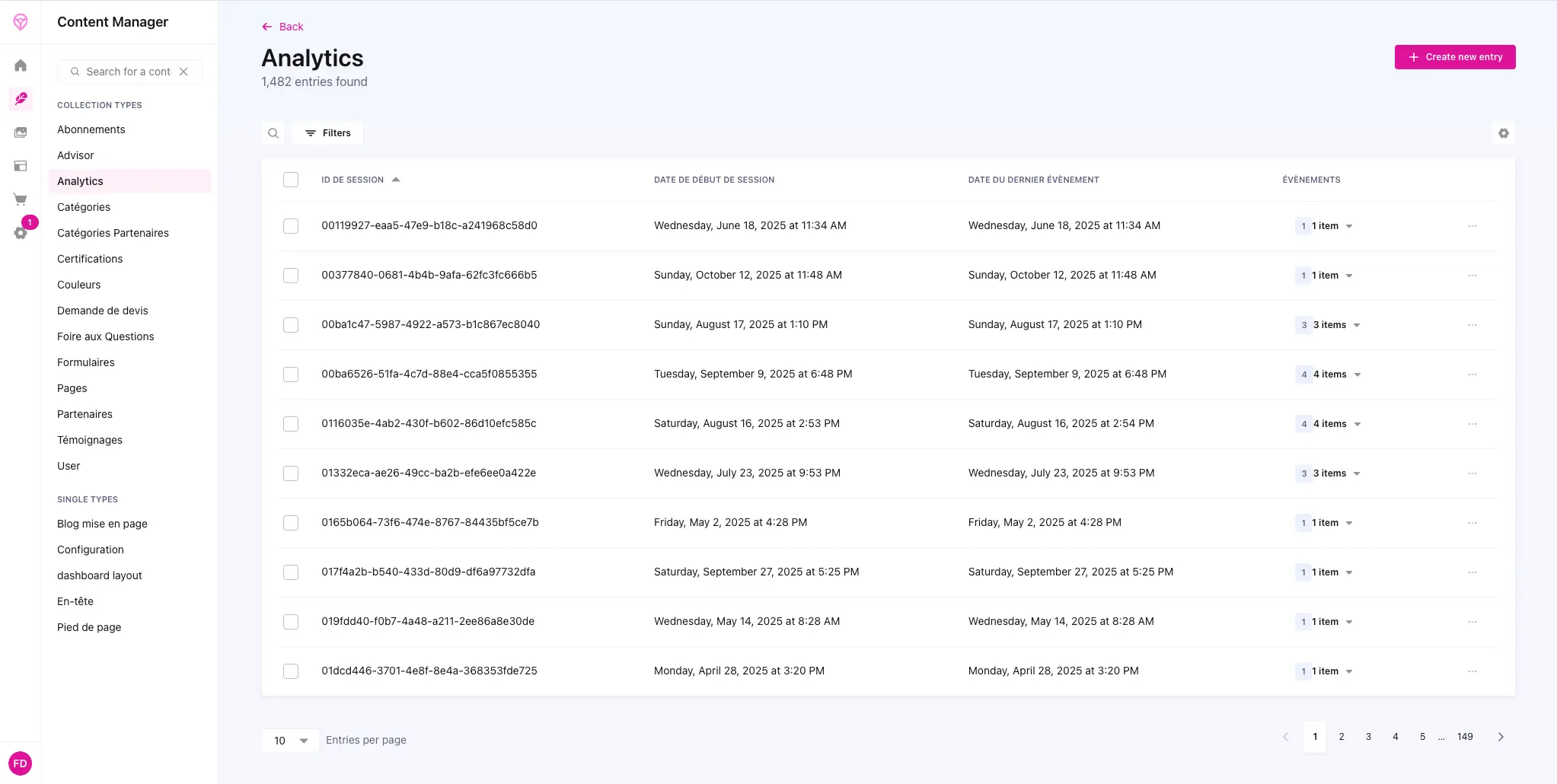Expand the 4 items dropdown for 00ba6526
The image size is (1557, 784).
tap(1357, 374)
